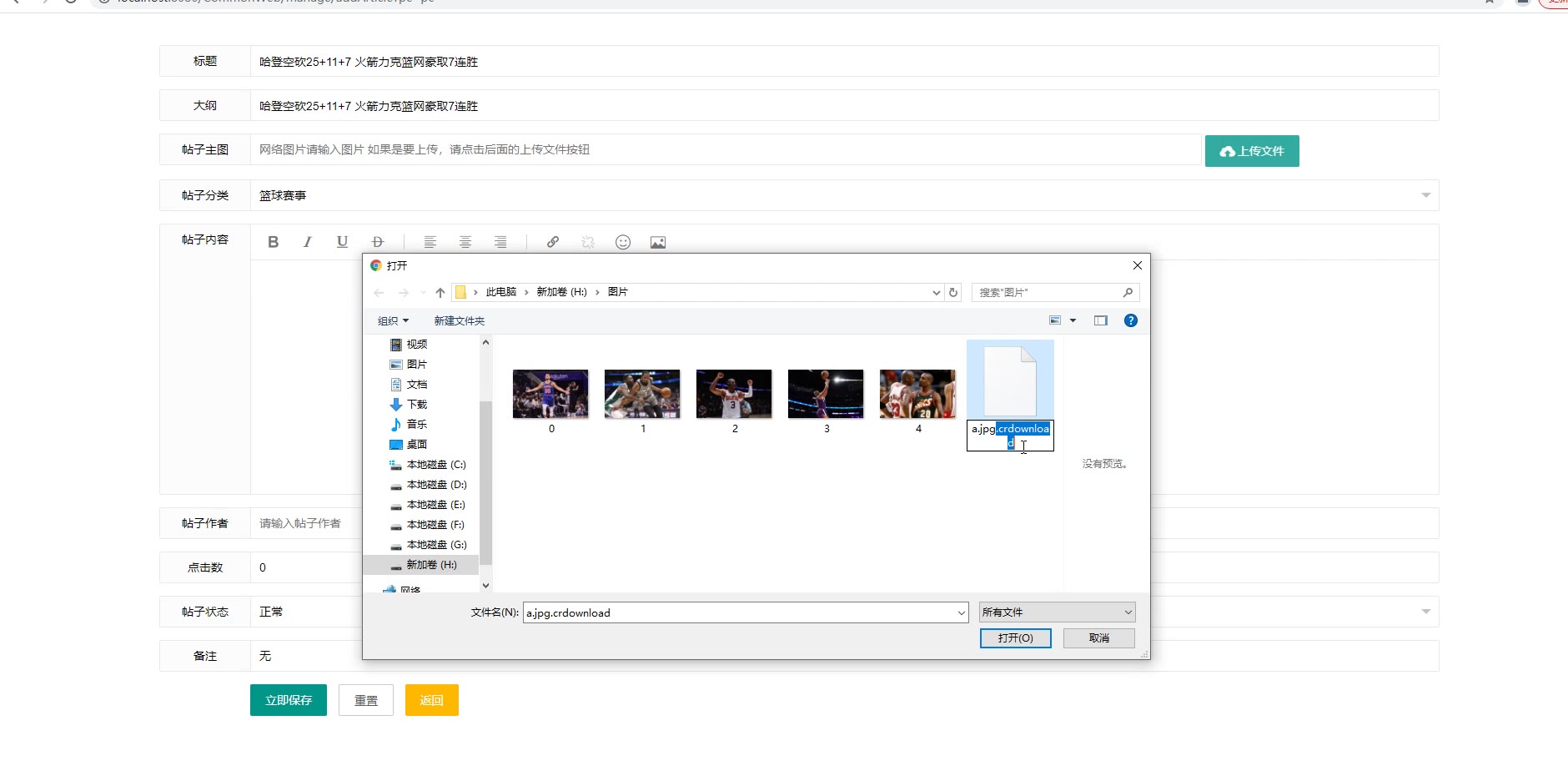Open the 所有文件 file type dropdown

(1058, 612)
